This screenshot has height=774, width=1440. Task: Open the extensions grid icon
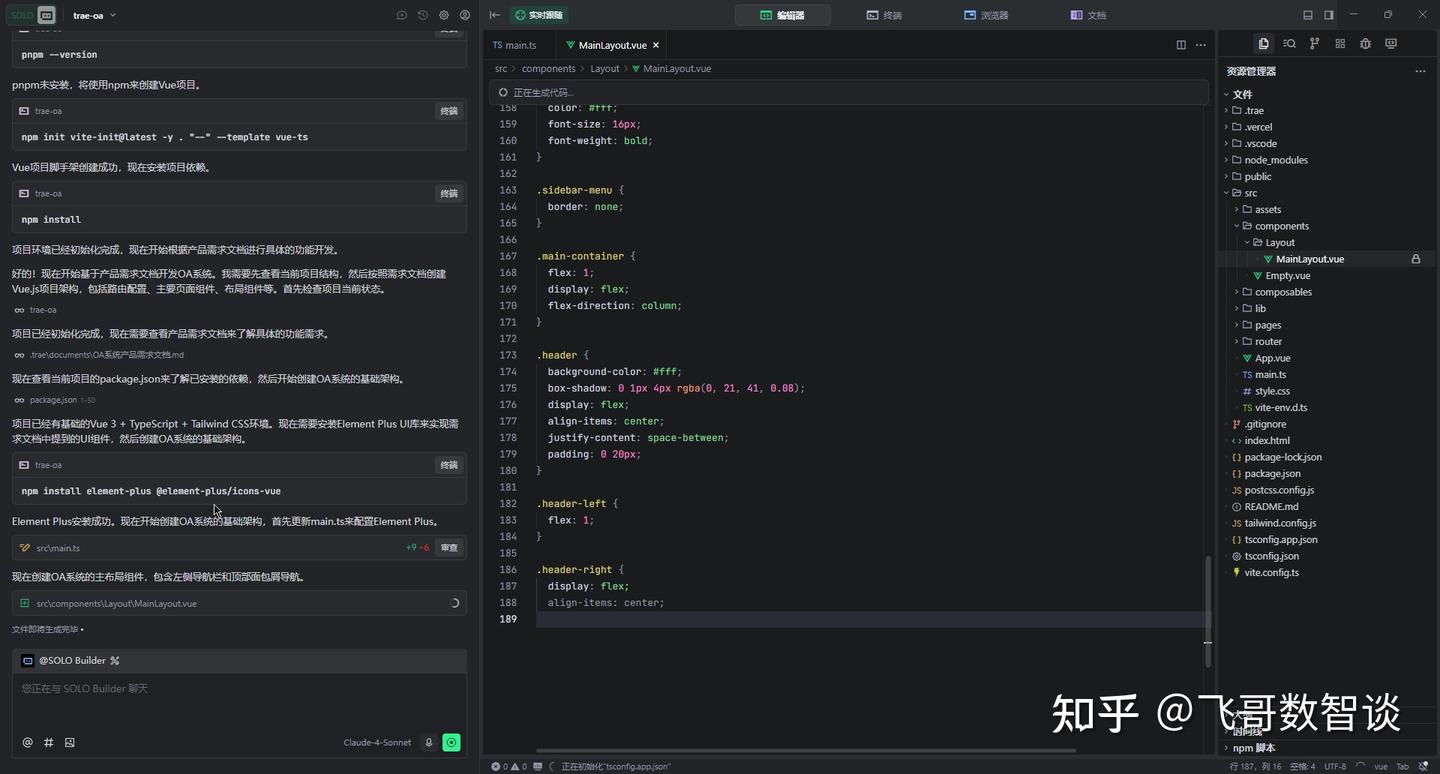click(1340, 44)
